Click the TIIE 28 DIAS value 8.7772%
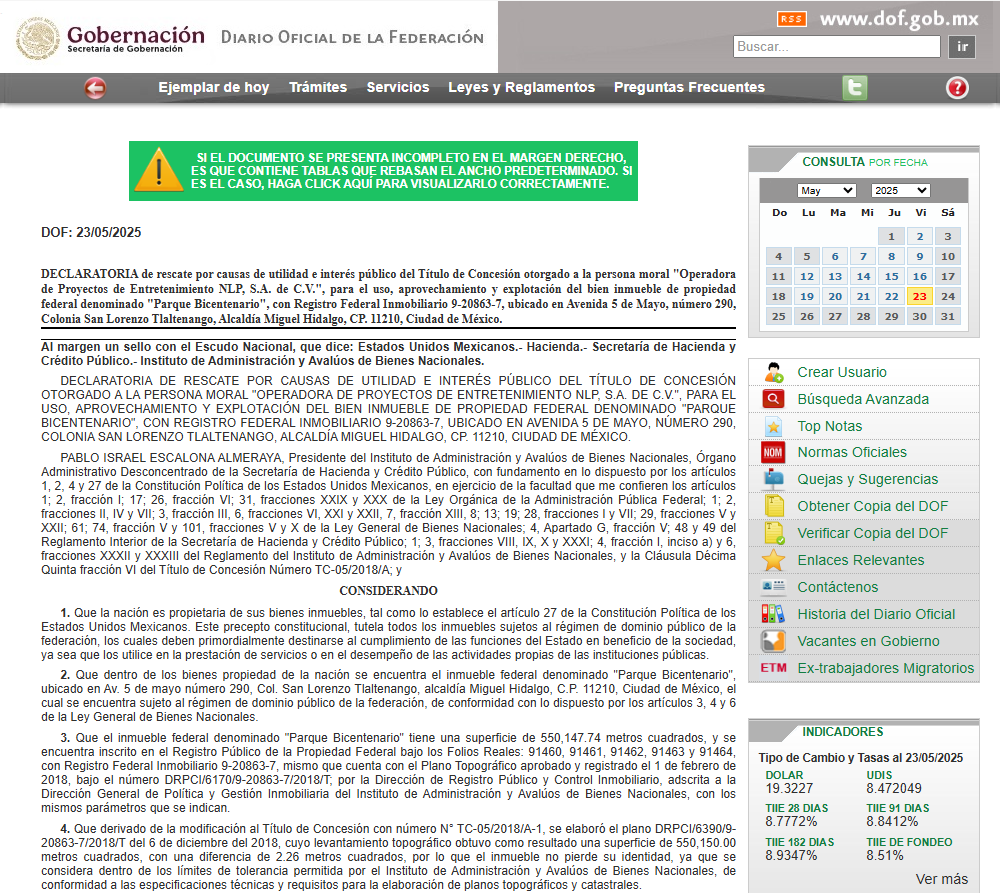The height and width of the screenshot is (893, 1000). pos(791,822)
